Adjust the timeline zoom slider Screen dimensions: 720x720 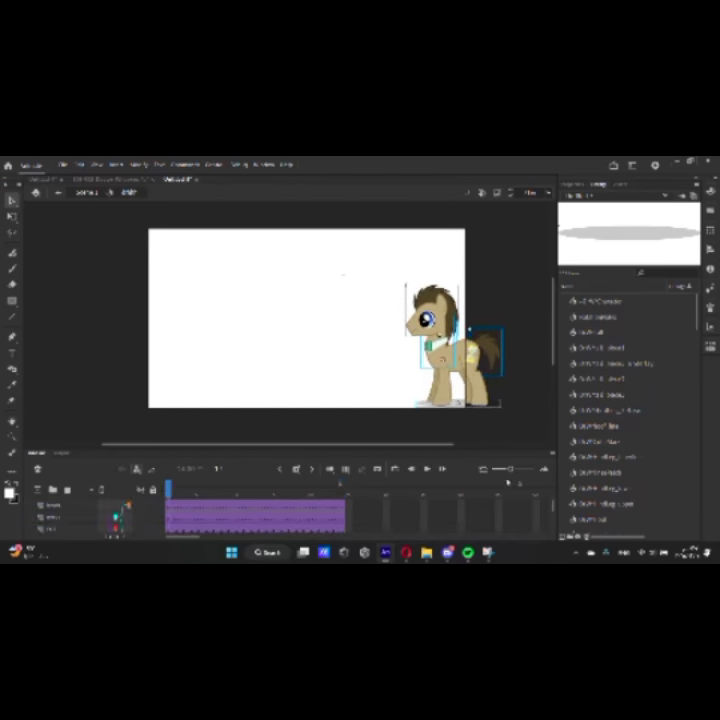click(510, 469)
